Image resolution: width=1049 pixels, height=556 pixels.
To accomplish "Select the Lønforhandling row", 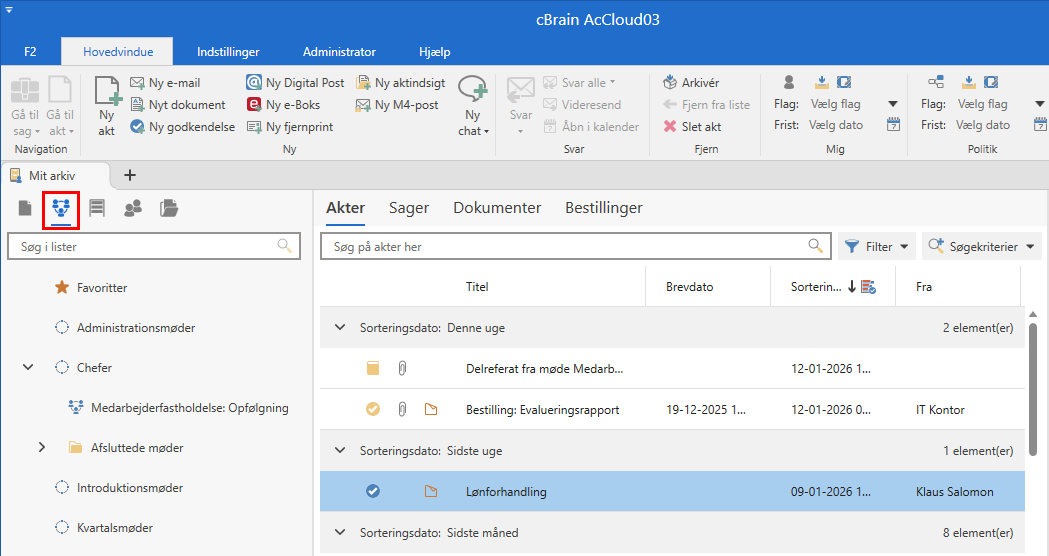I will point(672,492).
